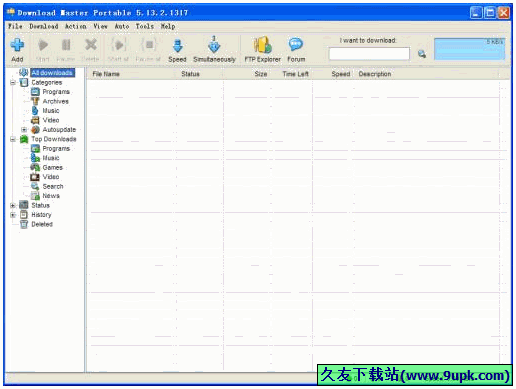
Task: Expand the Autoupdate tree branch
Action: (24, 130)
